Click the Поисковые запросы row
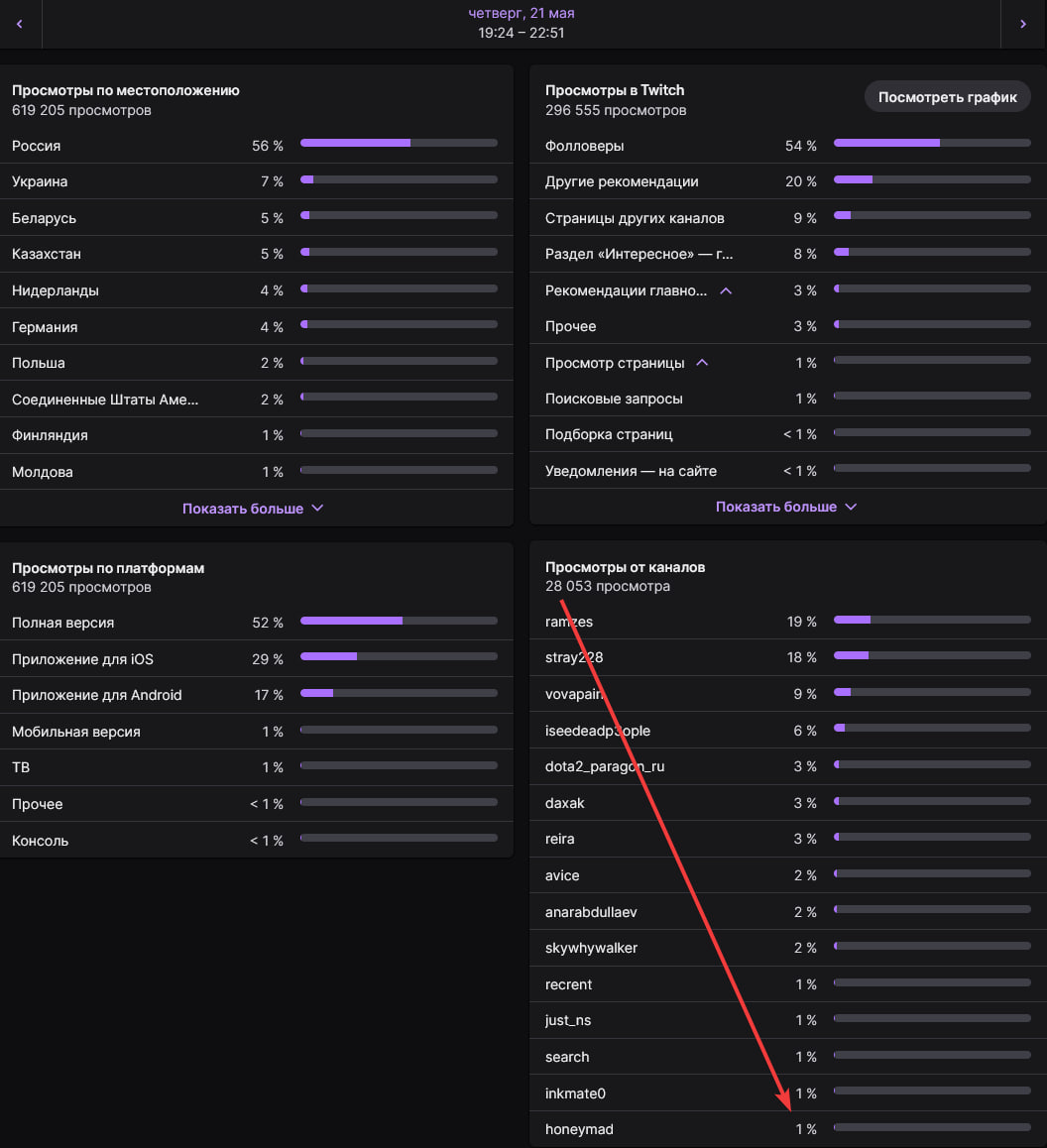This screenshot has height=1148, width=1047. point(788,399)
